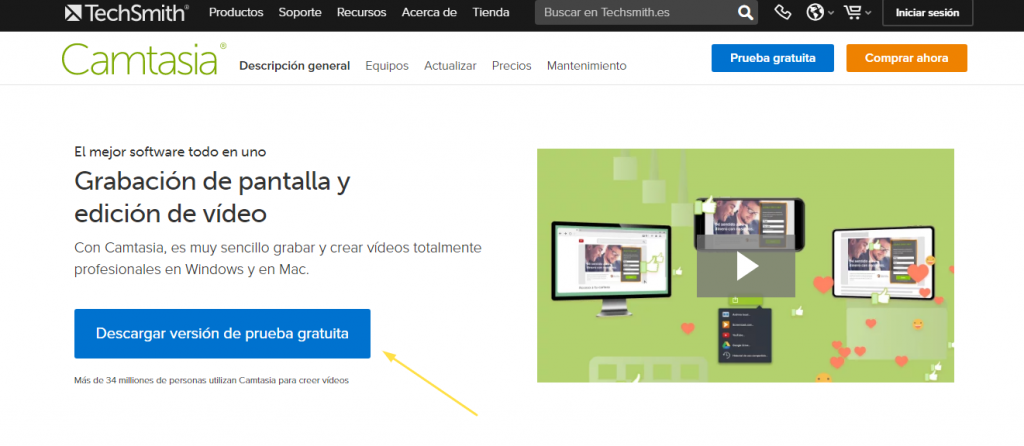Open the Recursos menu
The width and height of the screenshot is (1024, 446).
(361, 12)
